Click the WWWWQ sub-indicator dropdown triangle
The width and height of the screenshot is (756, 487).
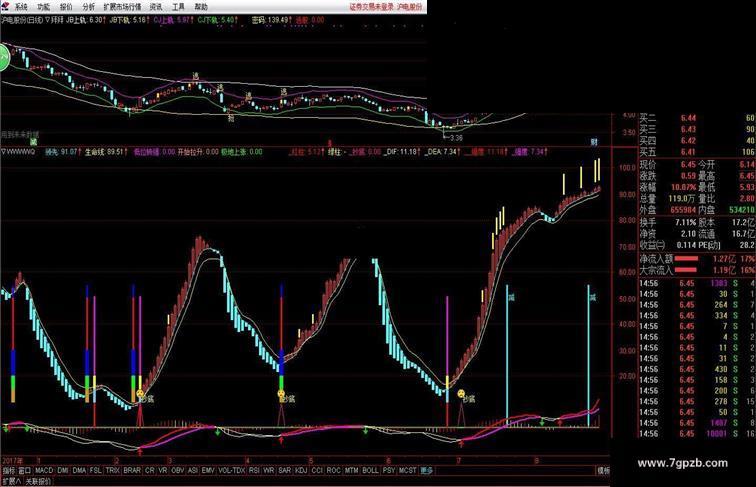pos(4,152)
